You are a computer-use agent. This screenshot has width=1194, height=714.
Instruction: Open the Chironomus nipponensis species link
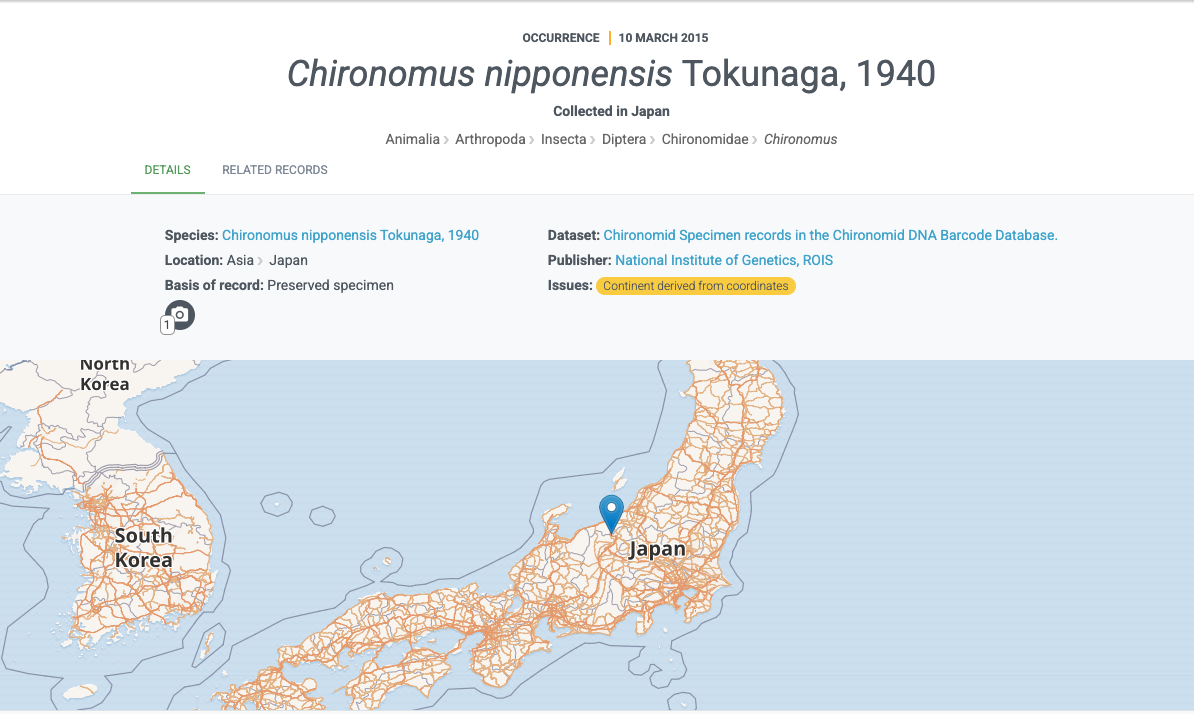350,235
